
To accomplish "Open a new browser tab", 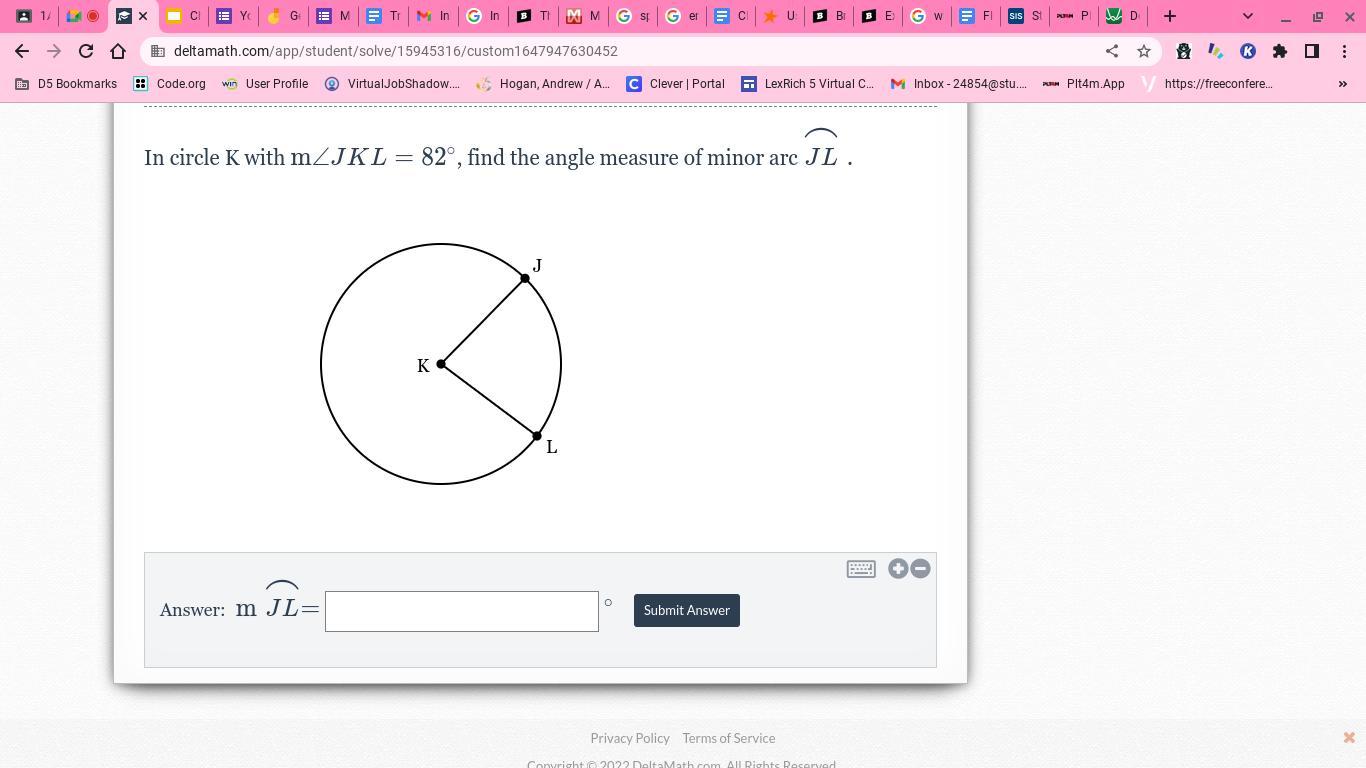I will (1170, 16).
